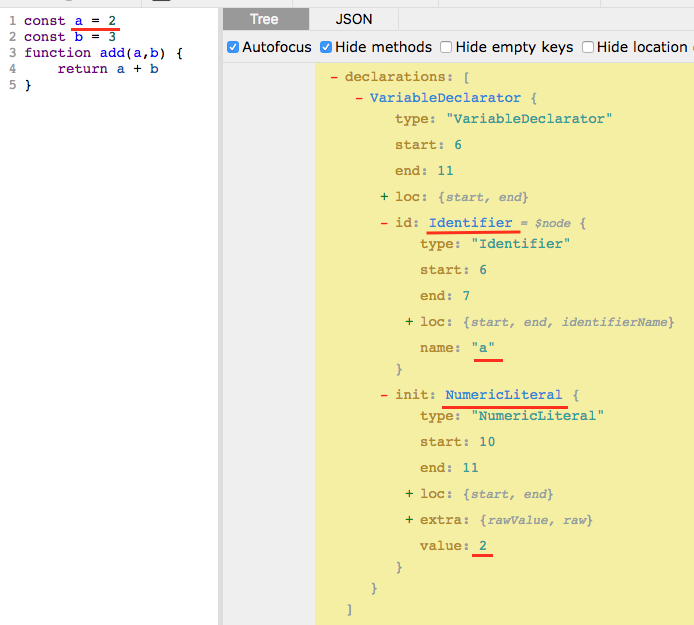Click the type "NumericLiteral" value
The image size is (694, 625).
[537, 416]
